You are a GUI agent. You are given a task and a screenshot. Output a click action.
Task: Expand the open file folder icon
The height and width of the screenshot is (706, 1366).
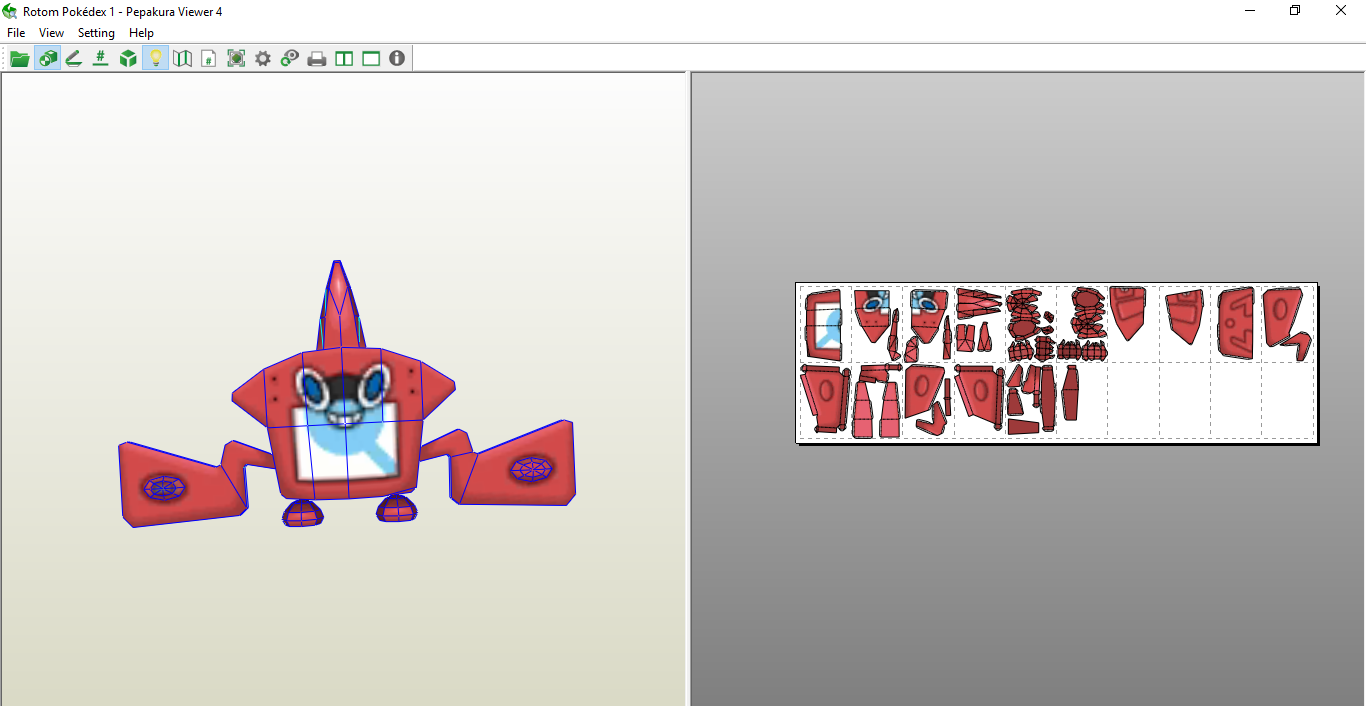click(19, 58)
